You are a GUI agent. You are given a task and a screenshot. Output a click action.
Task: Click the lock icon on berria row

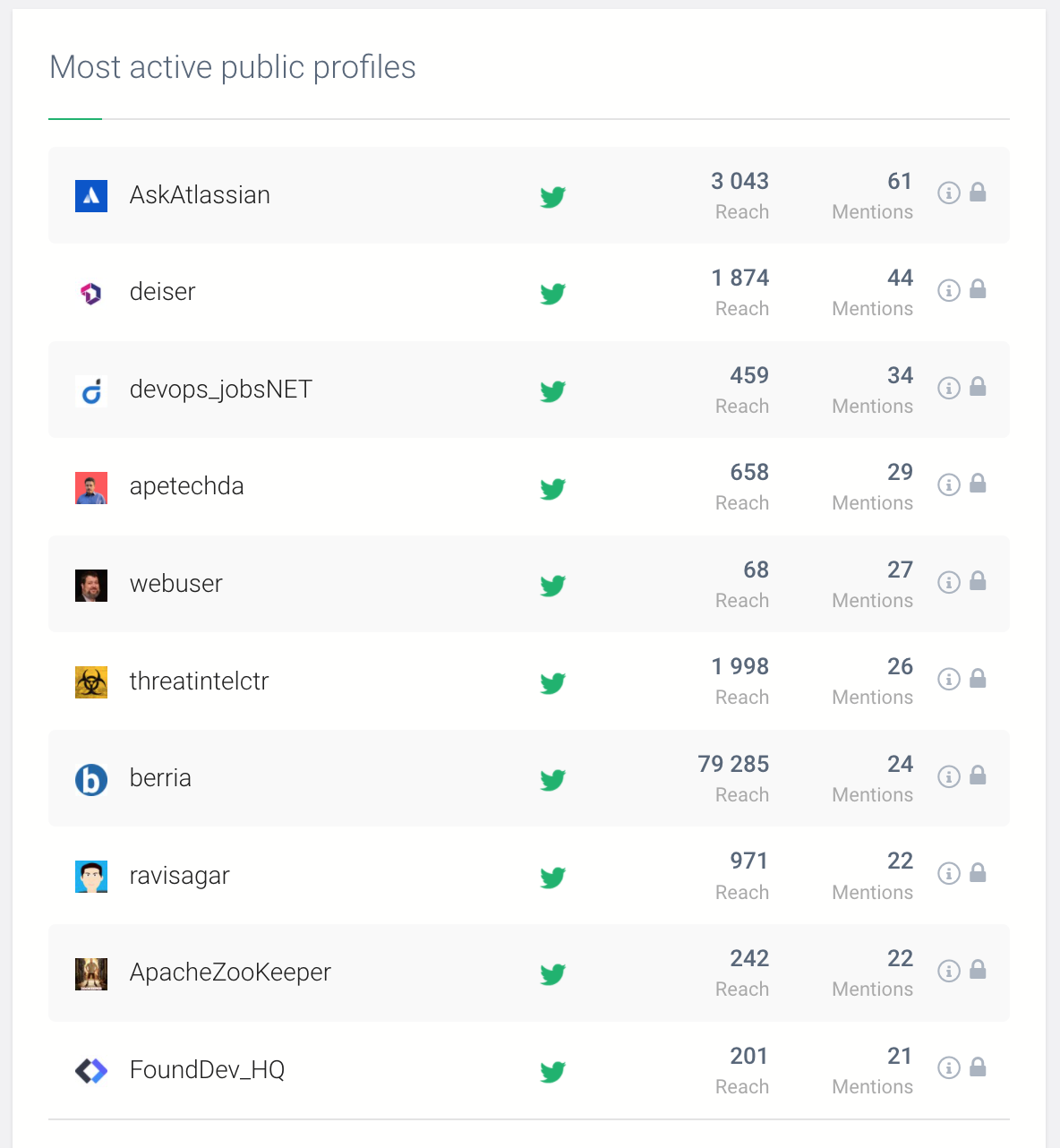tap(978, 775)
